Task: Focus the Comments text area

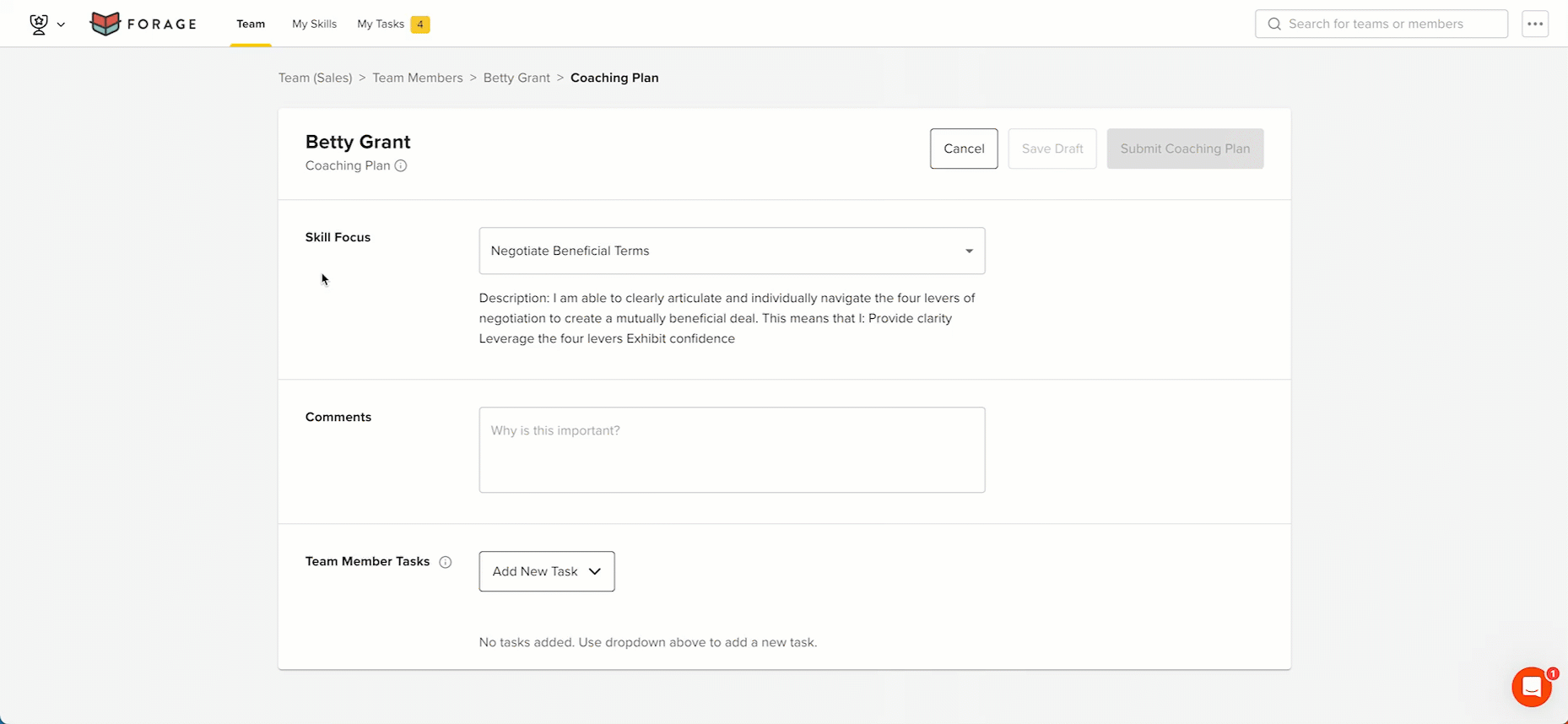Action: click(732, 450)
